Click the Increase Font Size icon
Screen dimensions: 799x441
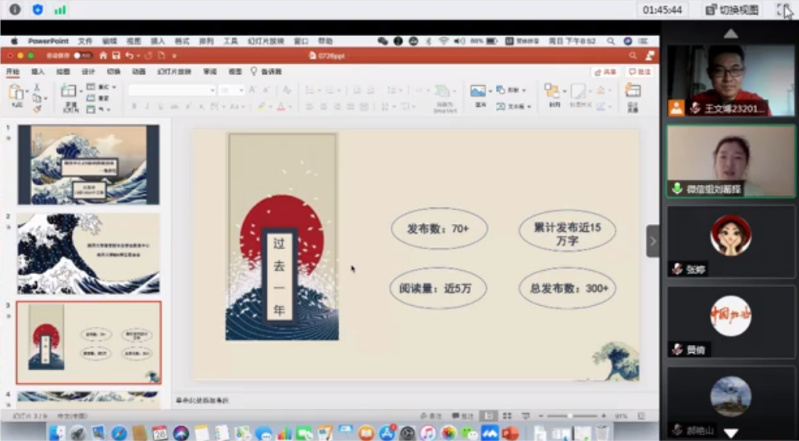(252, 90)
